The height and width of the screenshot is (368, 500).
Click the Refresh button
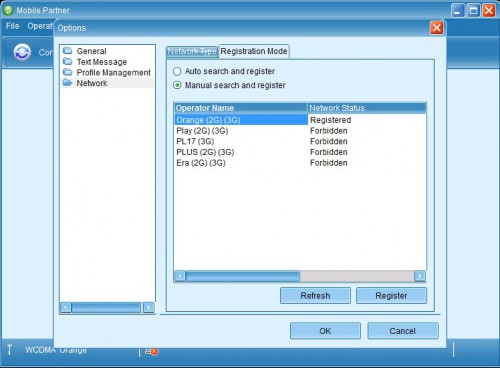(x=315, y=296)
